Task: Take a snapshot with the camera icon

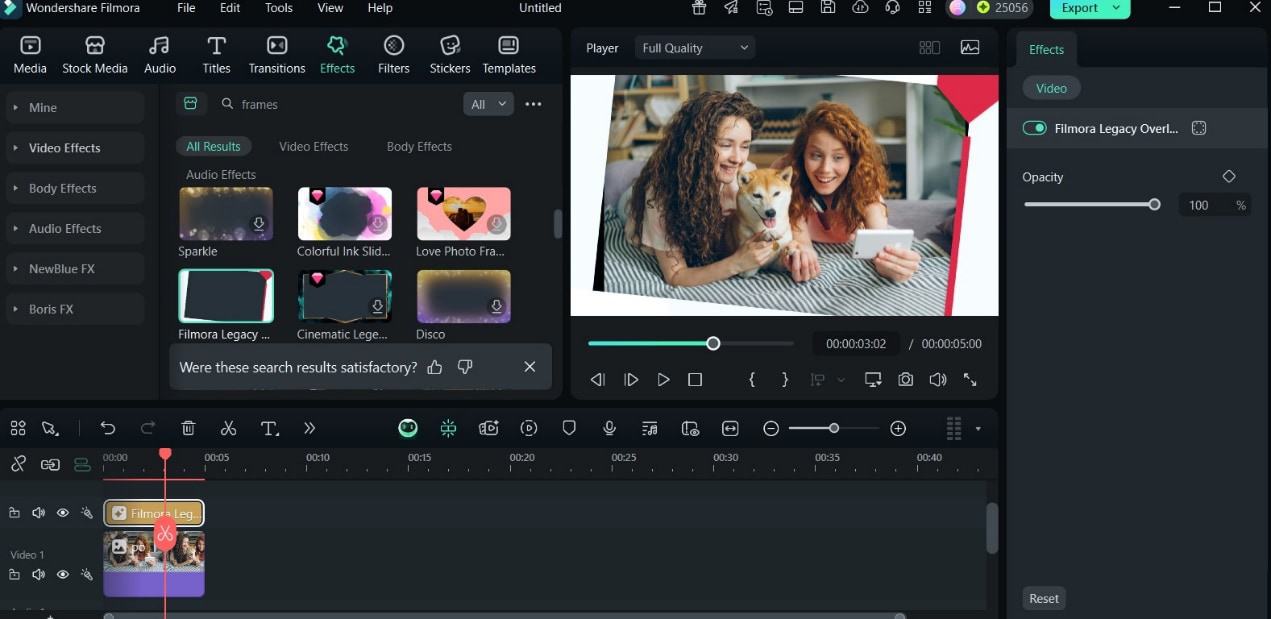Action: (905, 380)
